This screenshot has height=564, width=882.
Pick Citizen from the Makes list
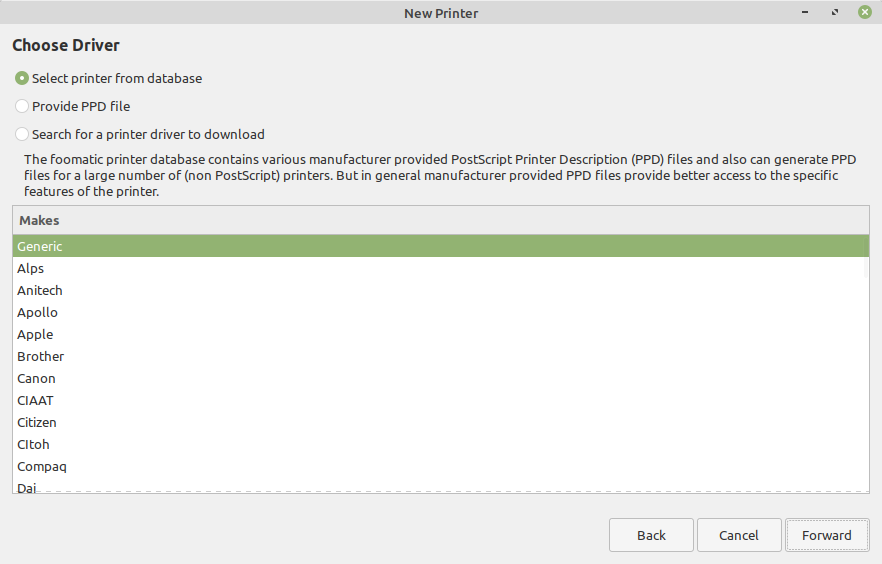point(441,422)
